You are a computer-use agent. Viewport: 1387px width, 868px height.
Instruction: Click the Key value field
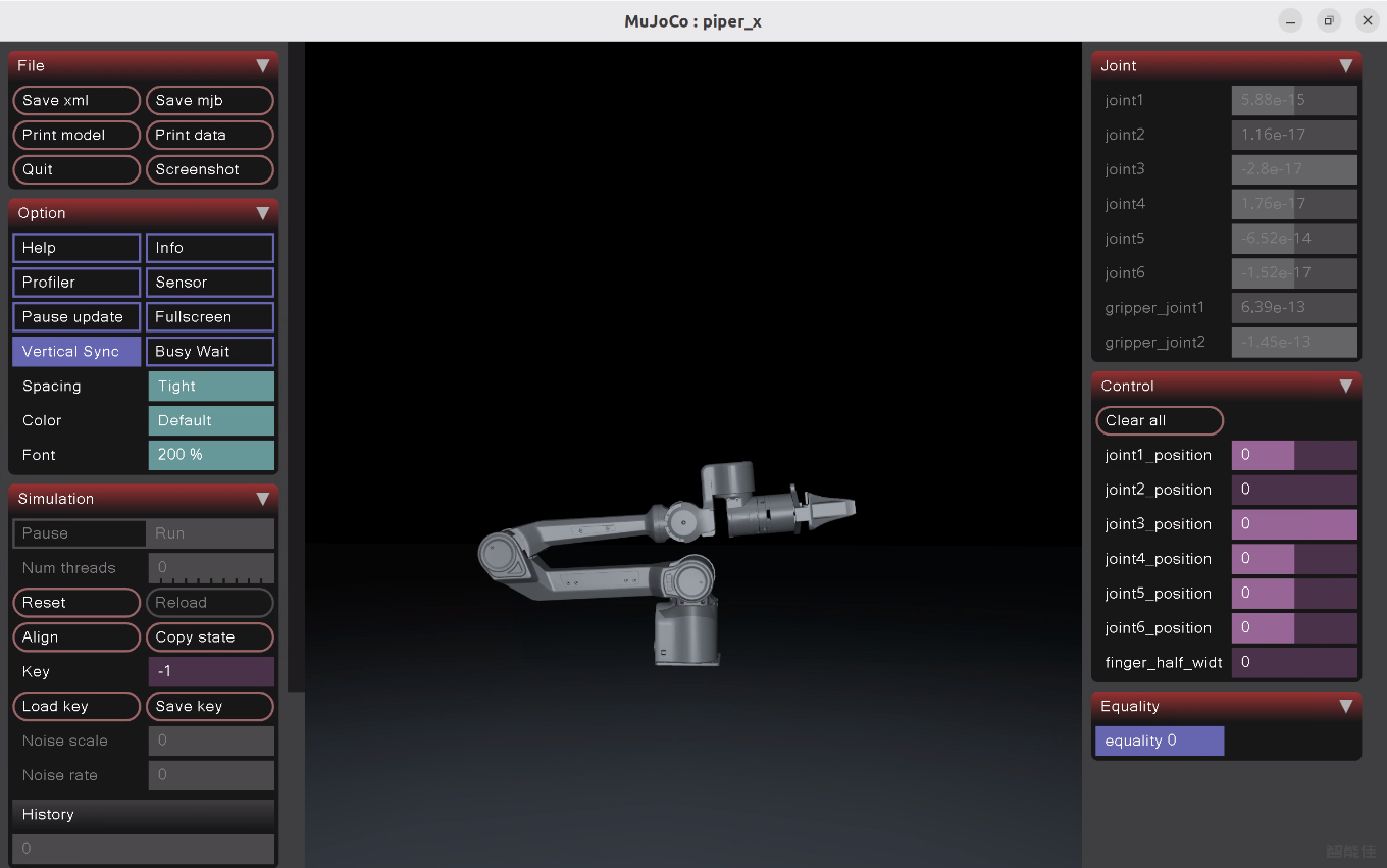pyautogui.click(x=211, y=672)
